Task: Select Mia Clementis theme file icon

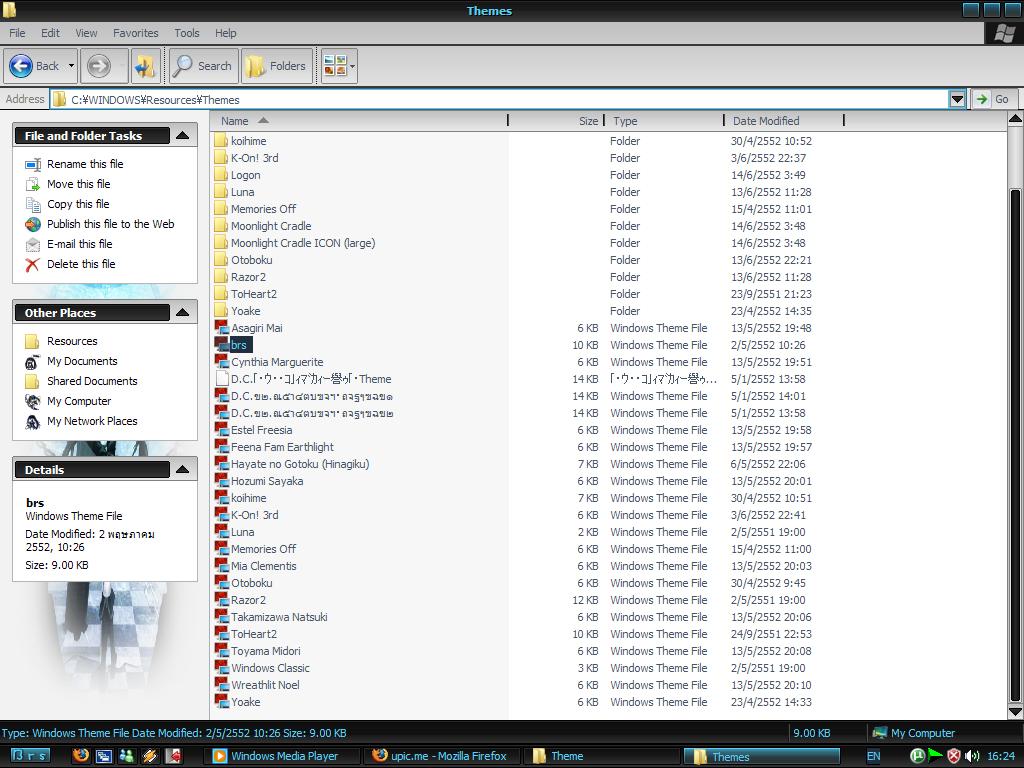Action: 221,566
